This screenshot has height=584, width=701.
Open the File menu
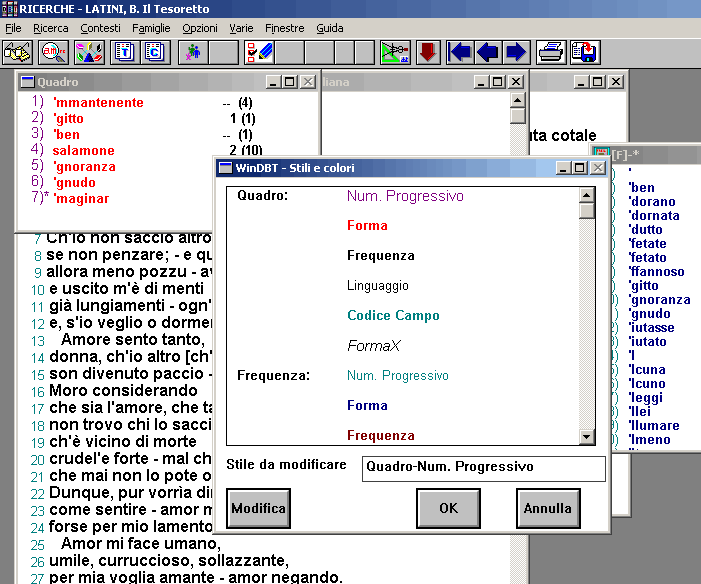13,28
